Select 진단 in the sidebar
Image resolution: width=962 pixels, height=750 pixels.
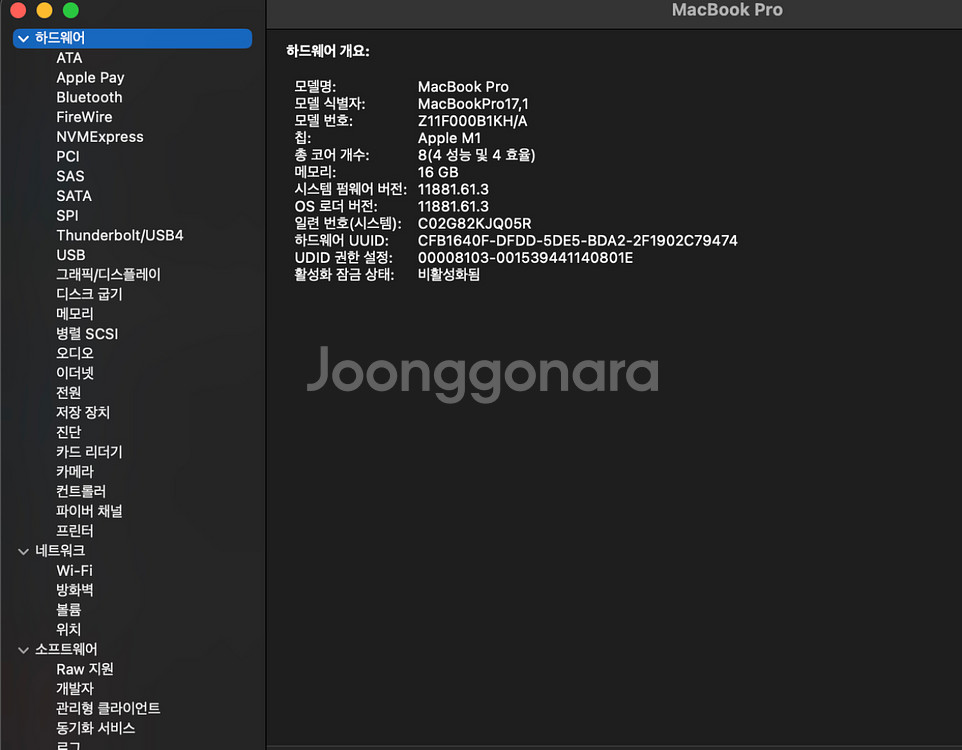(x=68, y=432)
